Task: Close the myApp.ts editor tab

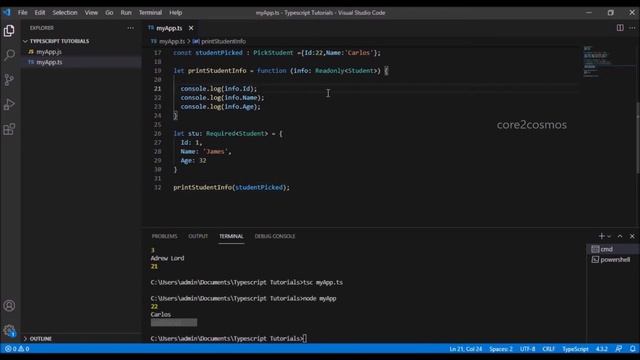Action: 191,28
